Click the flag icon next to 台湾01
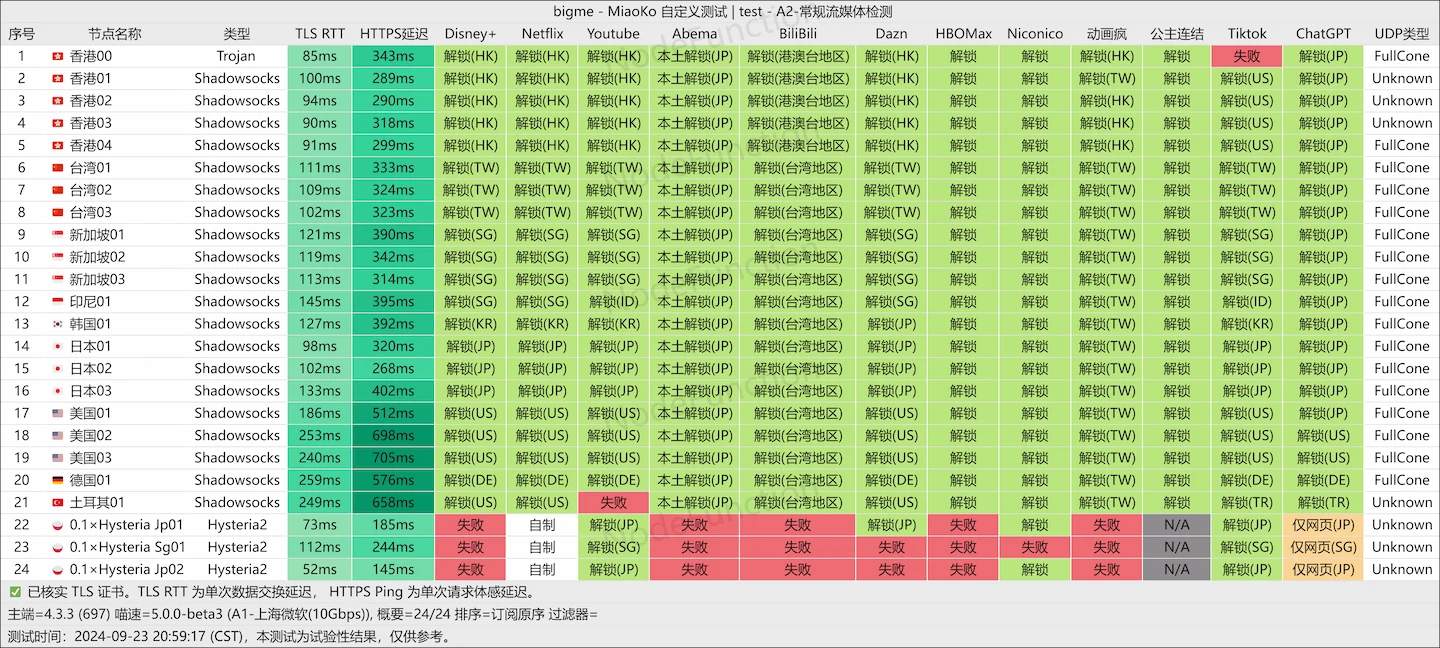Image resolution: width=1440 pixels, height=648 pixels. [x=57, y=168]
